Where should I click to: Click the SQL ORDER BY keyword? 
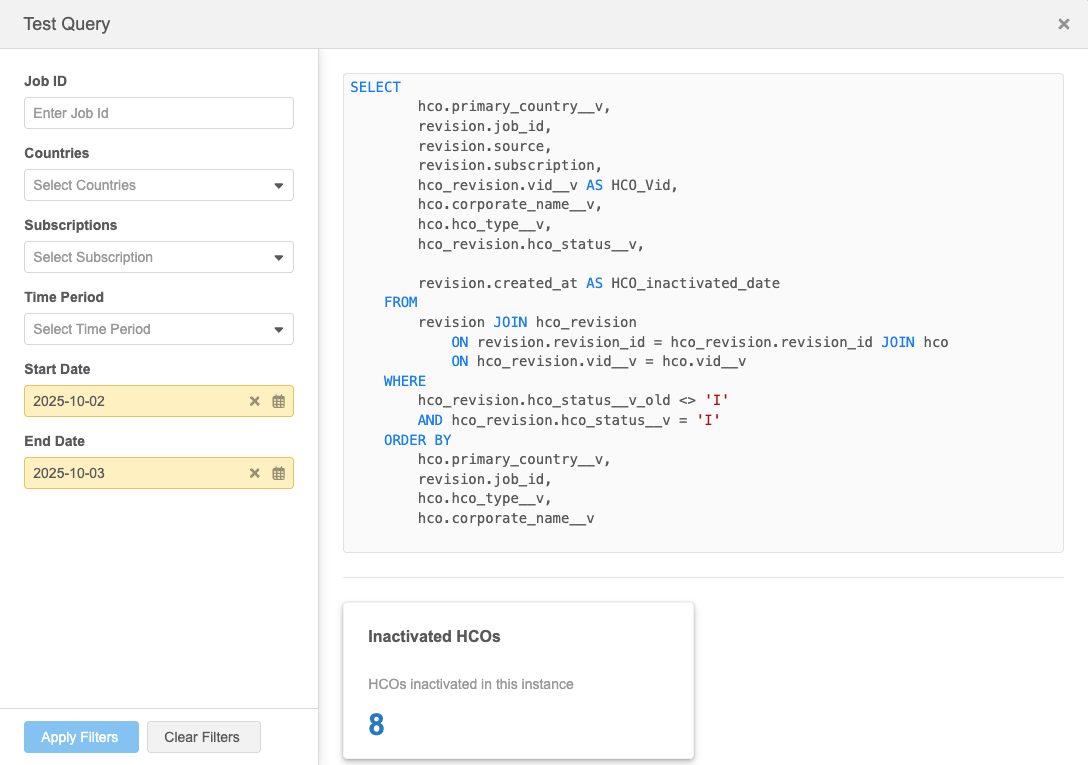pos(417,440)
